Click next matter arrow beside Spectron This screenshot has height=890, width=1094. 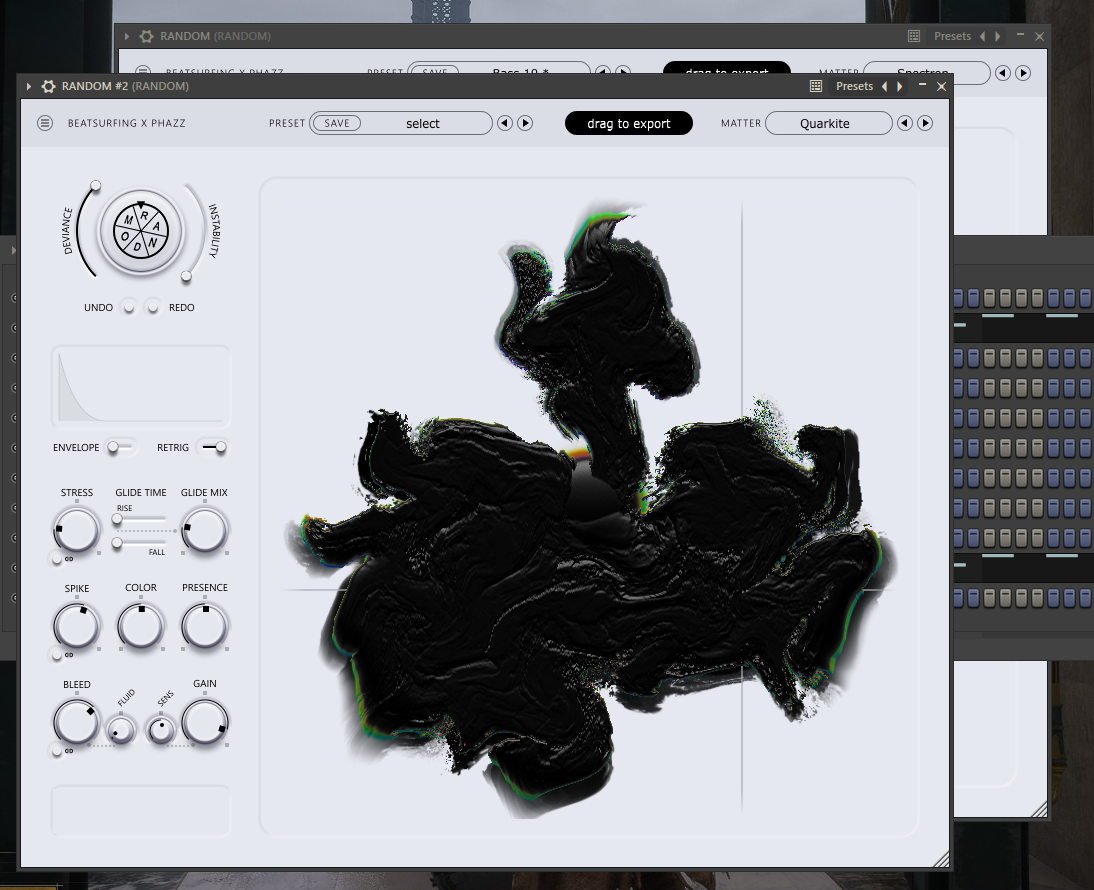click(x=1023, y=73)
